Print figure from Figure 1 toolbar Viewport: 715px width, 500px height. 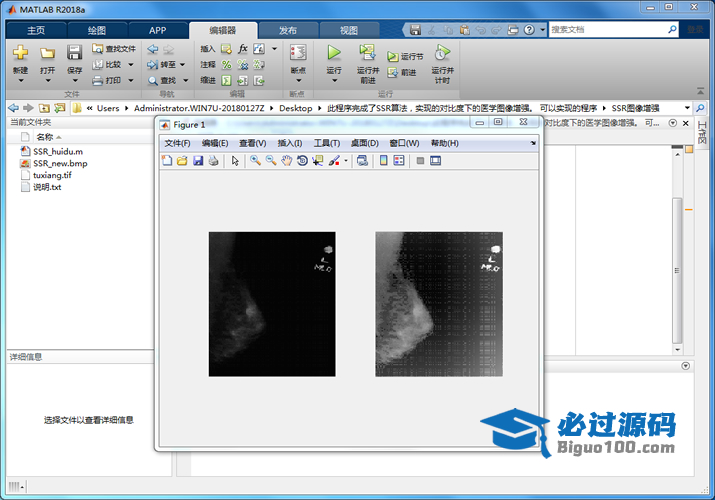(213, 160)
